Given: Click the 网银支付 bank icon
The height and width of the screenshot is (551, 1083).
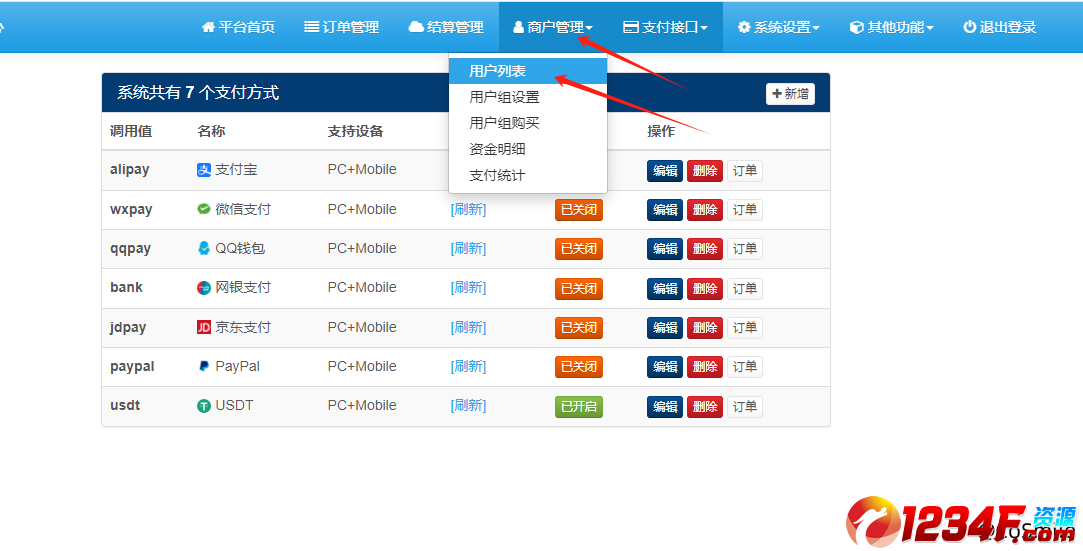Looking at the screenshot, I should click(x=204, y=288).
